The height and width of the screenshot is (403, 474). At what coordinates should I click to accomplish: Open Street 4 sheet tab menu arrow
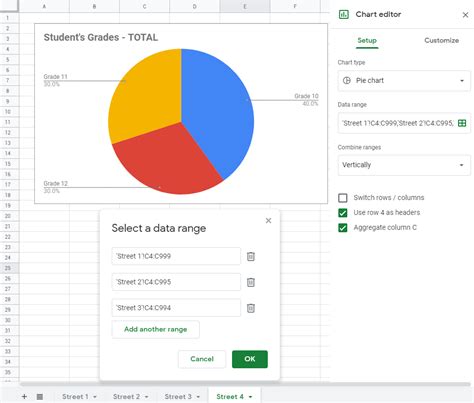tap(250, 397)
